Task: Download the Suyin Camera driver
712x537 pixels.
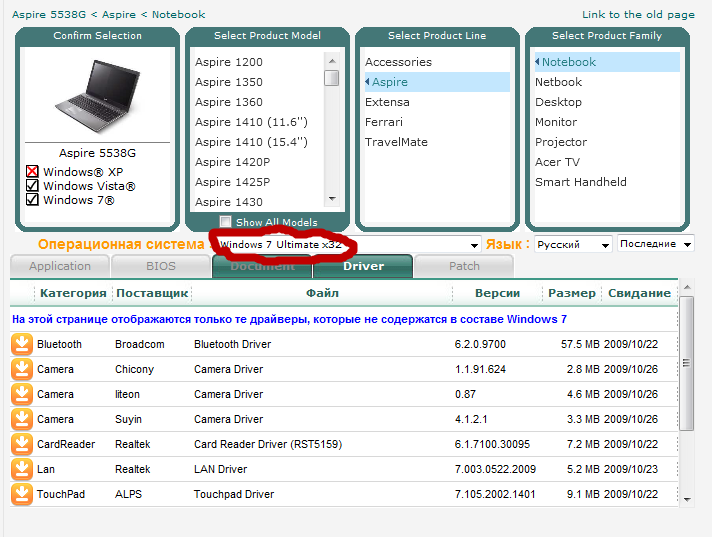Action: [x=22, y=419]
